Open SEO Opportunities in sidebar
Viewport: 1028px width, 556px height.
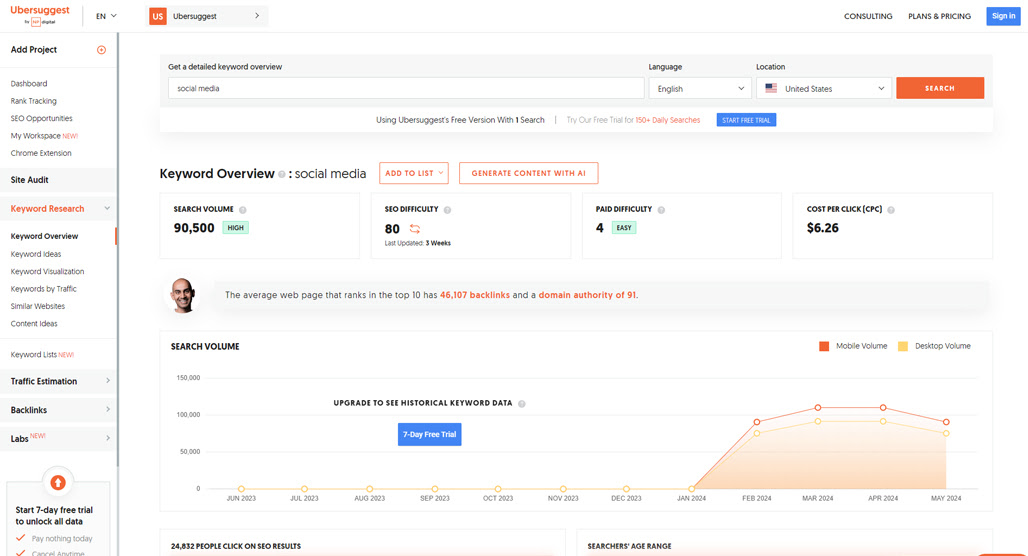[41, 119]
